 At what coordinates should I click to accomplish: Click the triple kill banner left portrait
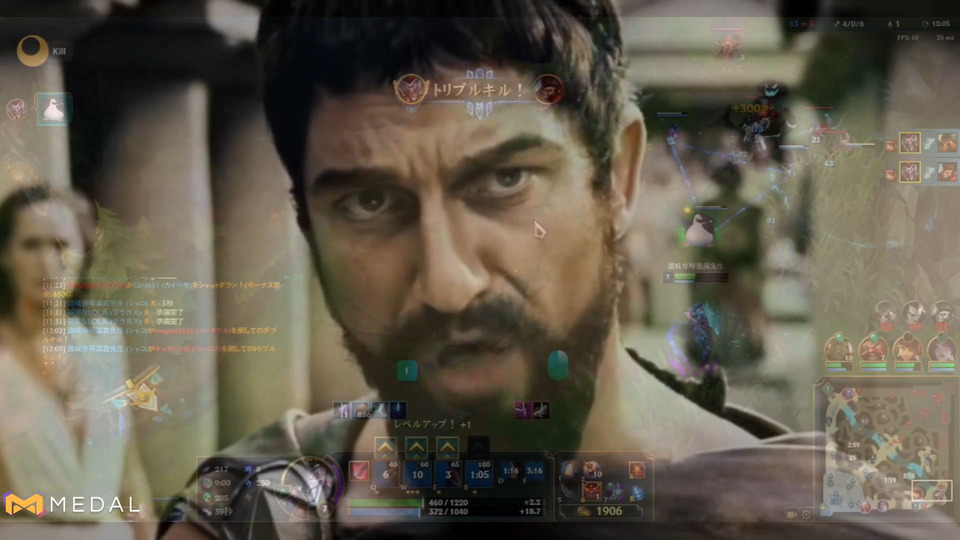click(410, 90)
